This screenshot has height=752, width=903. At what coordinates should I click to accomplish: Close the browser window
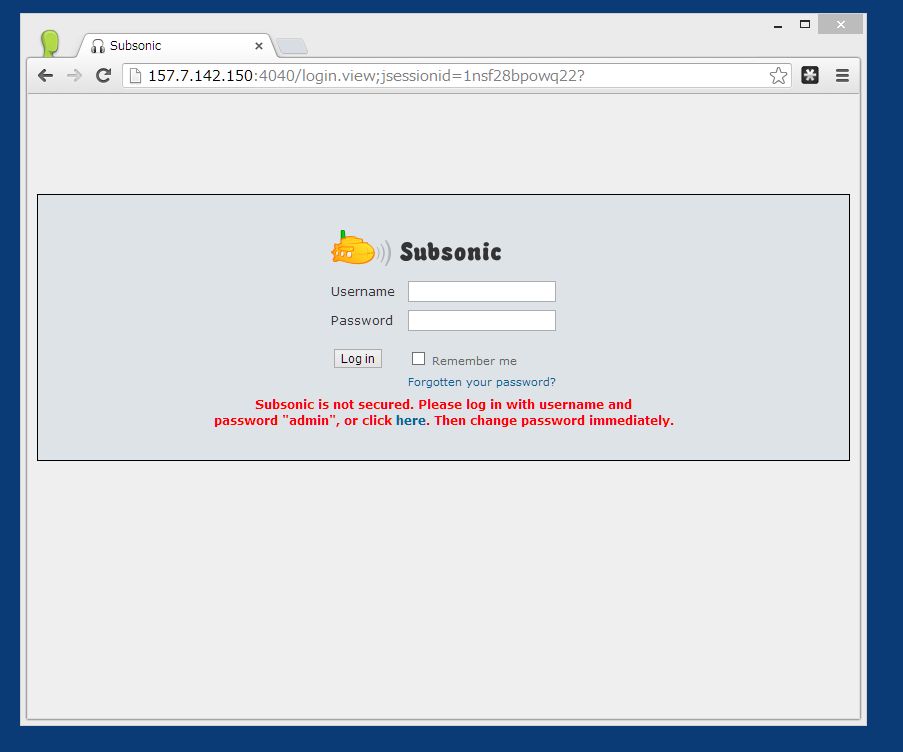(840, 24)
